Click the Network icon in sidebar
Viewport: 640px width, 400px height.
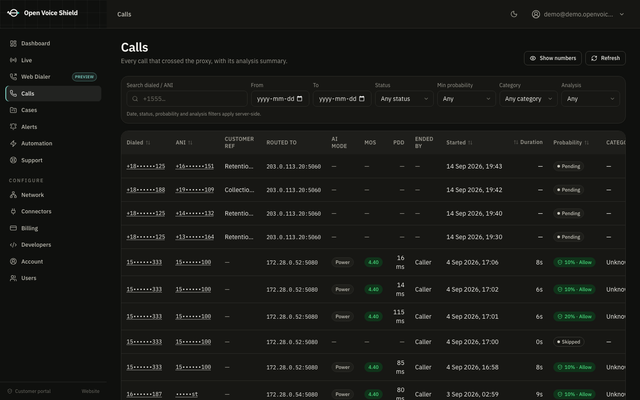pos(13,195)
